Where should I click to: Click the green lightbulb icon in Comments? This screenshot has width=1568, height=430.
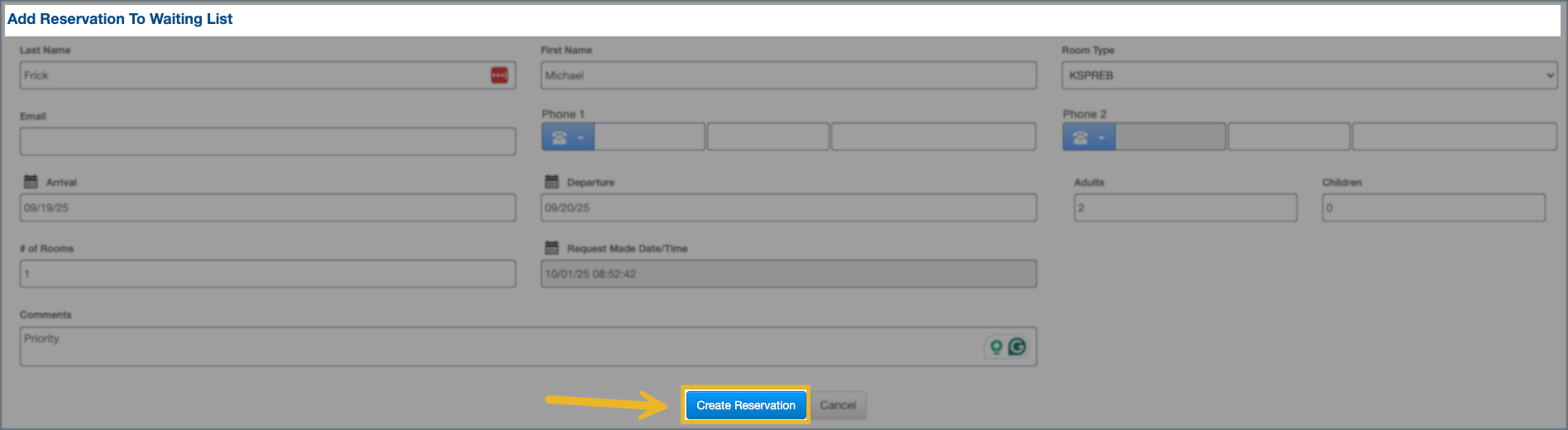(x=996, y=346)
